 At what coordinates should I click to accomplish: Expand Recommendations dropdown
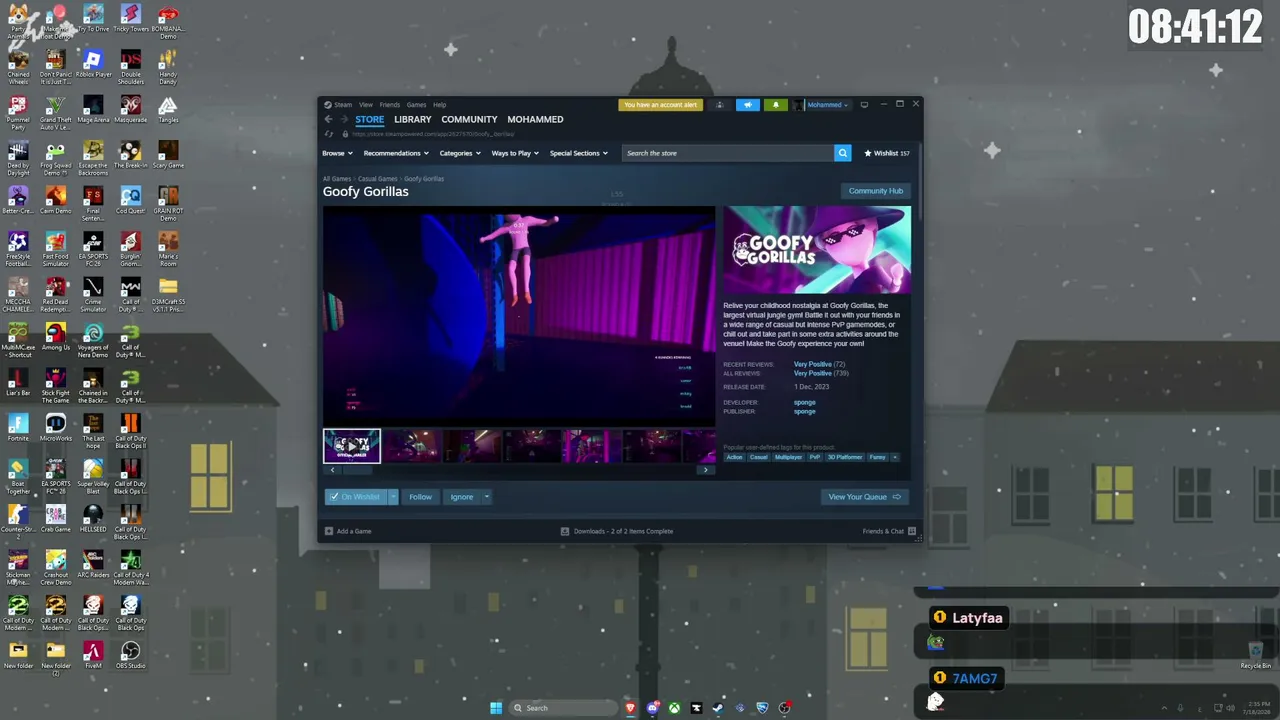pyautogui.click(x=396, y=153)
